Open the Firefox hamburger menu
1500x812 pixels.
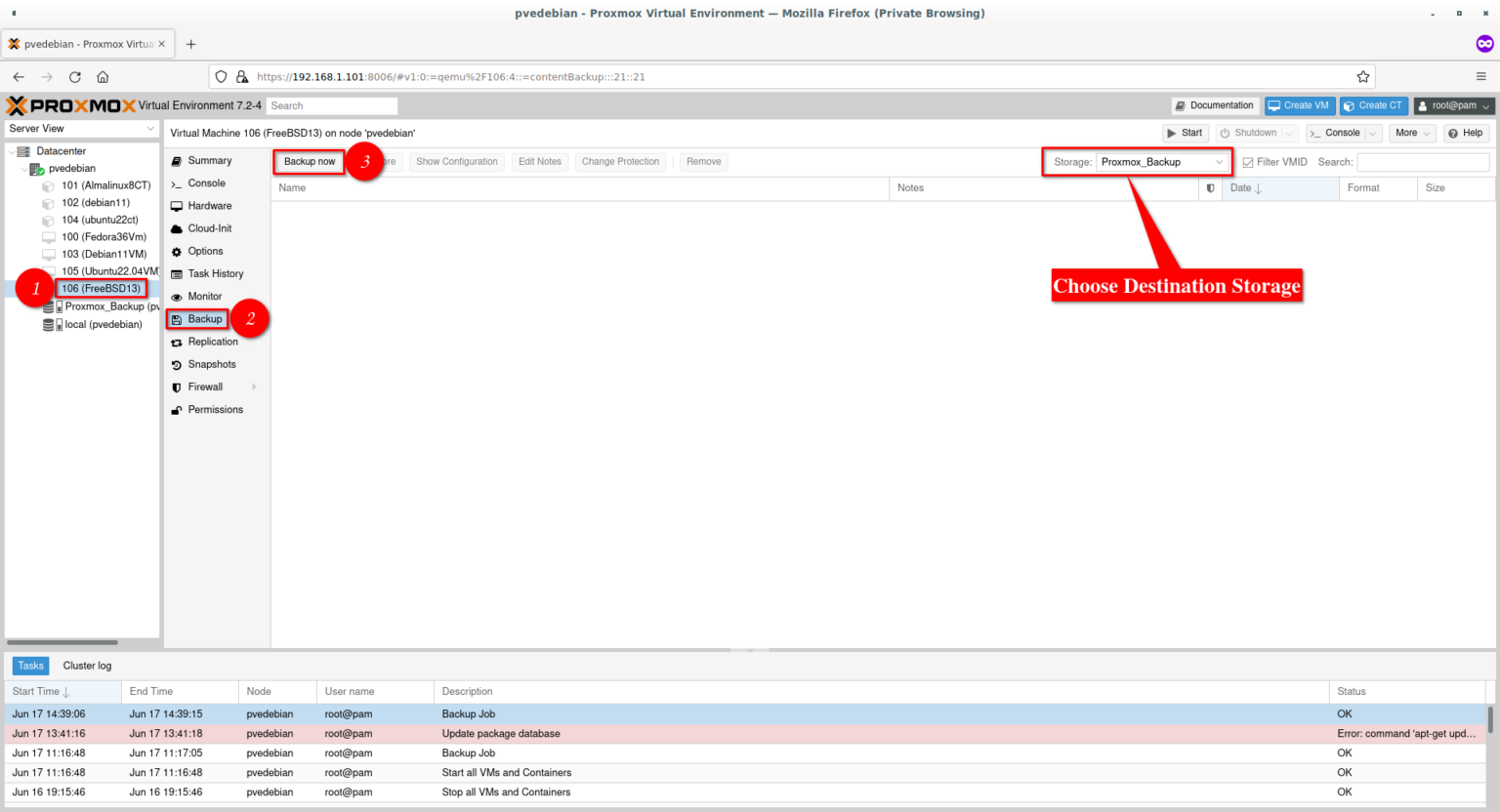(x=1480, y=77)
